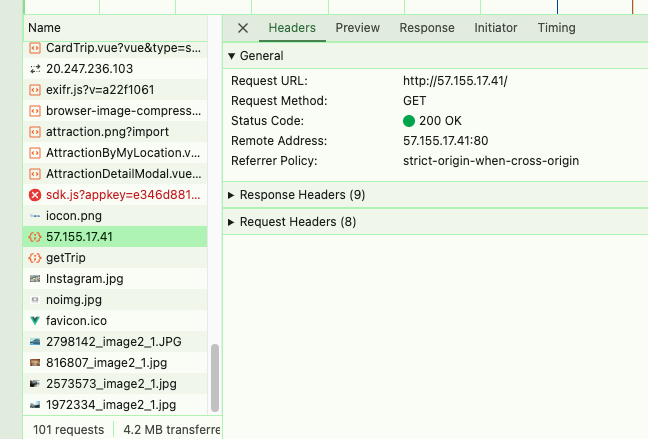648x439 pixels.
Task: Open the Initiator tab
Action: (496, 28)
